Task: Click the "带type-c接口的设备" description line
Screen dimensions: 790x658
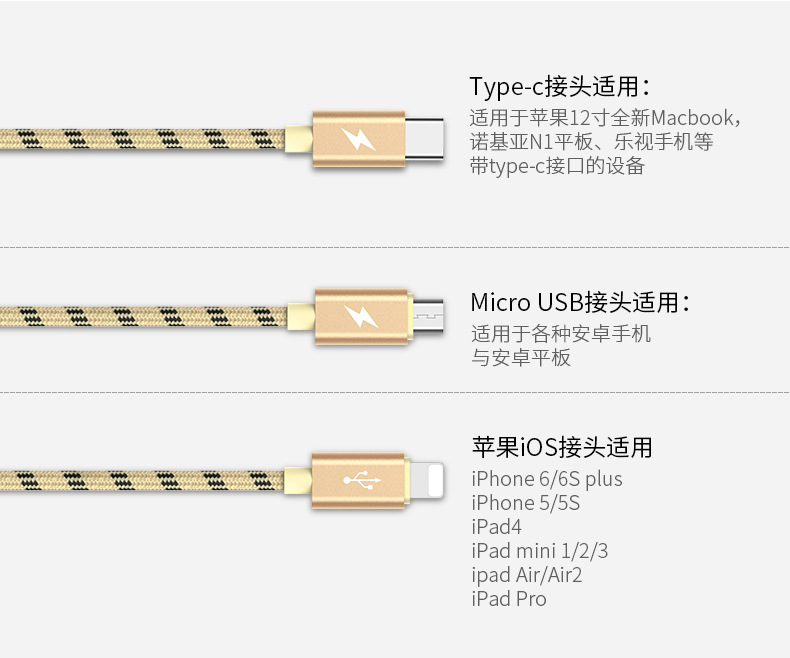Action: point(557,166)
